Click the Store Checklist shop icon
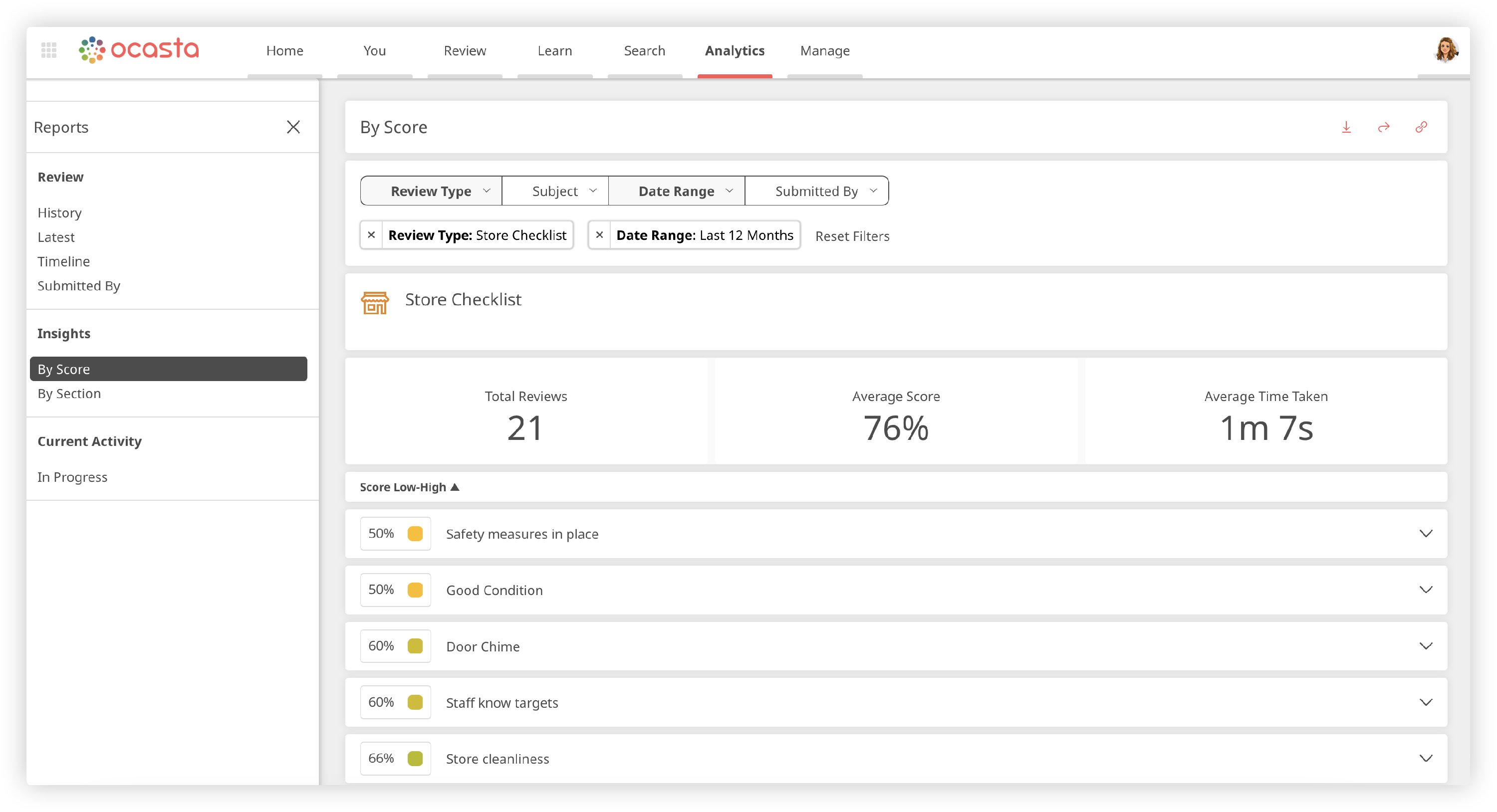Viewport: 1497px width, 812px height. tap(375, 303)
